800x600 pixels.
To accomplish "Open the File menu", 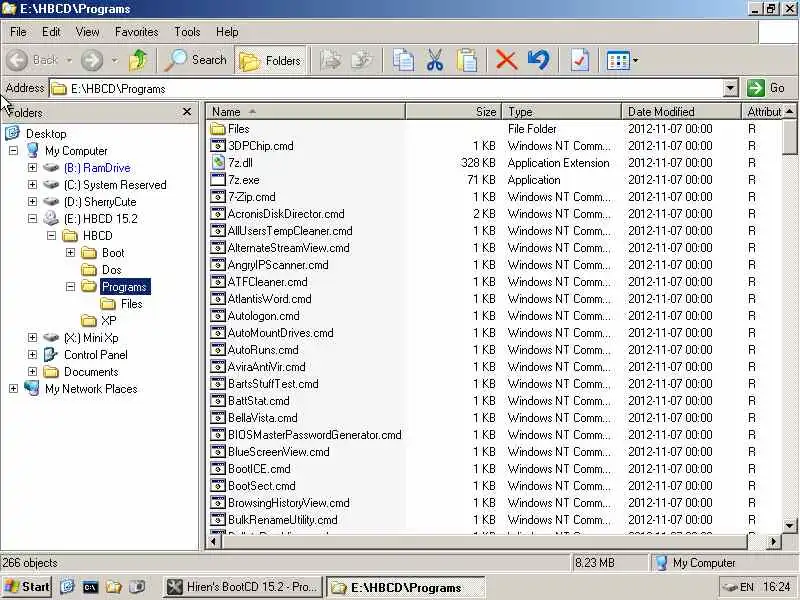I will click(x=18, y=32).
